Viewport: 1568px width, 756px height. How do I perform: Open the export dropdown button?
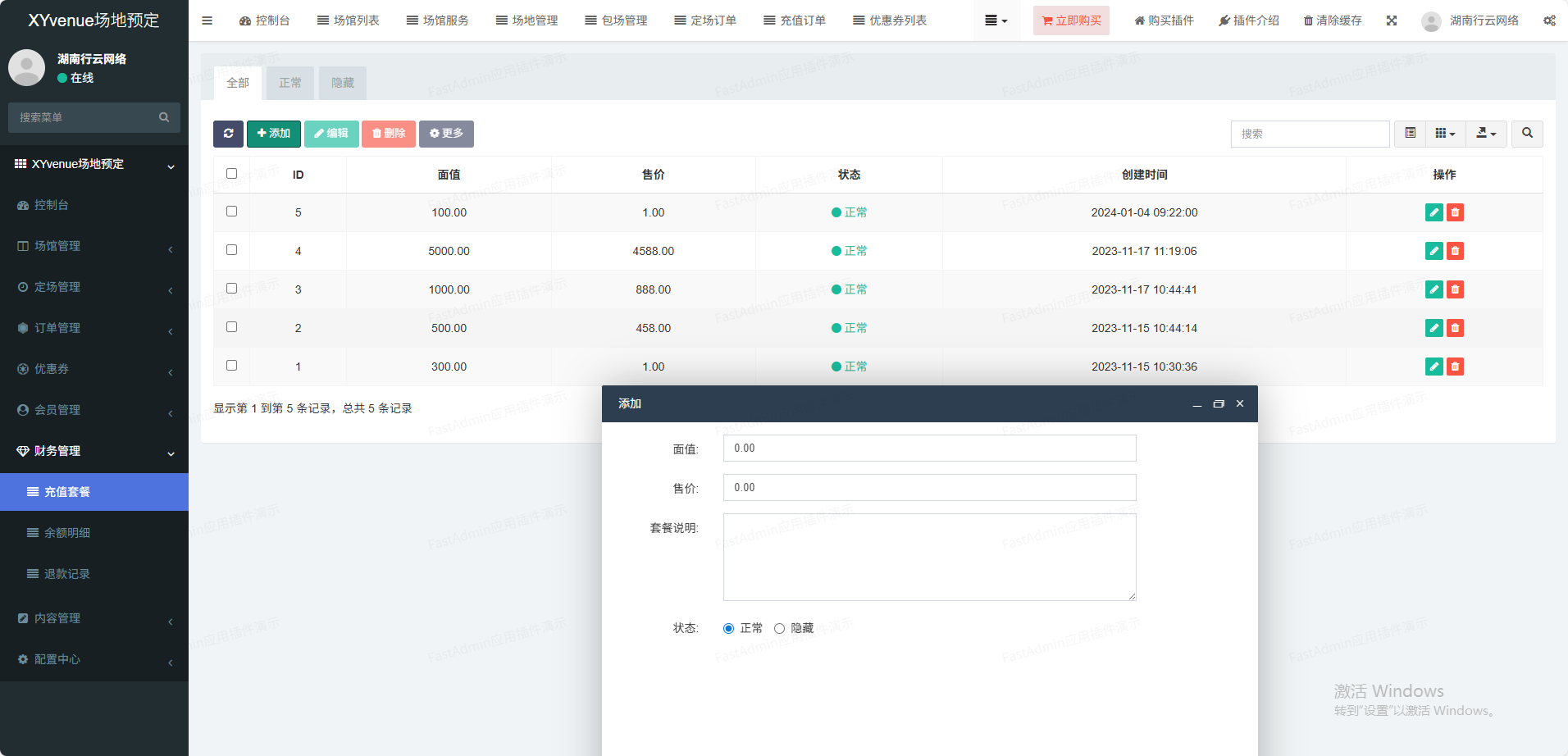coord(1486,134)
